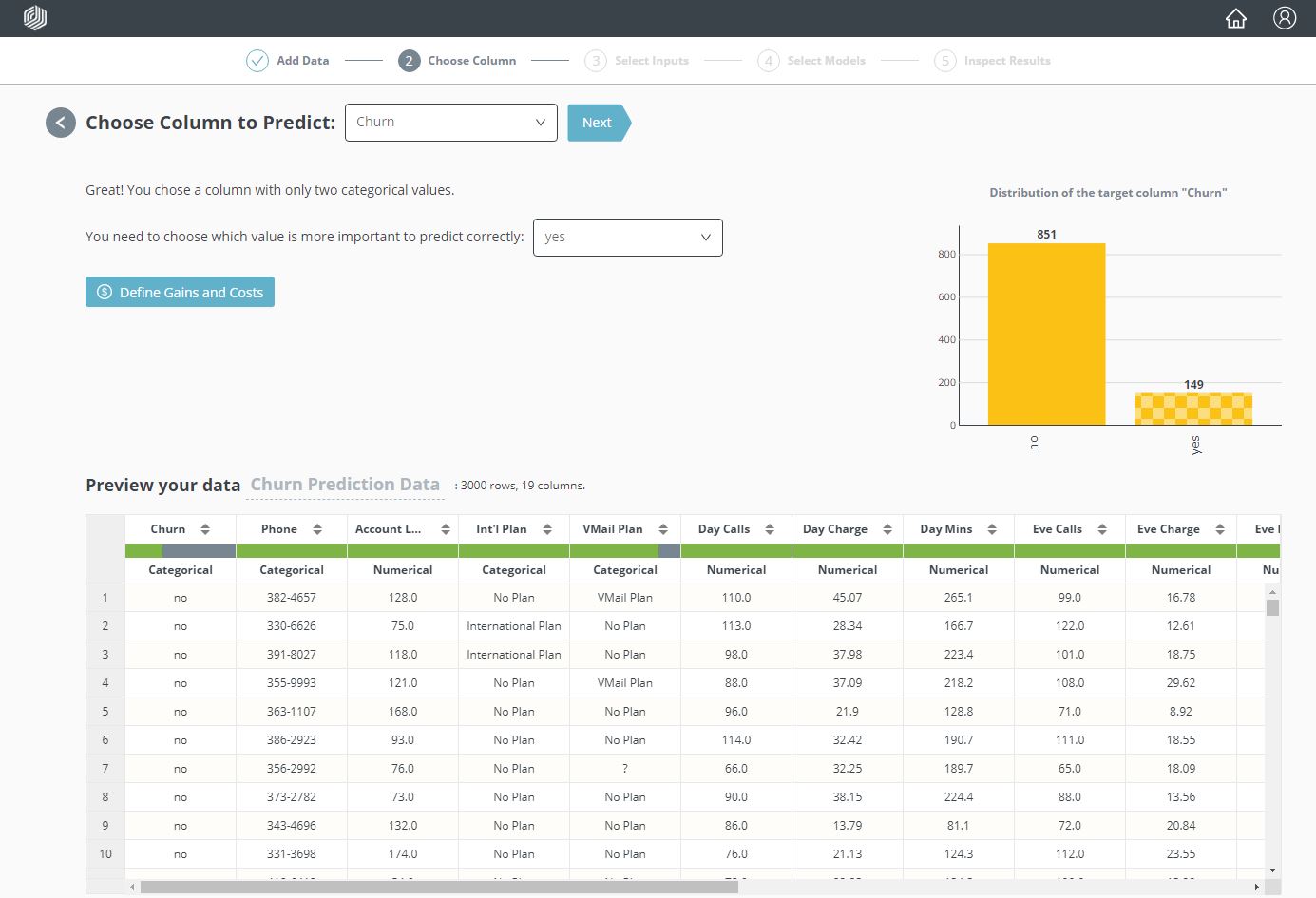Click the table scroll-right arrow
Image resolution: width=1316 pixels, height=898 pixels.
coord(1257,887)
